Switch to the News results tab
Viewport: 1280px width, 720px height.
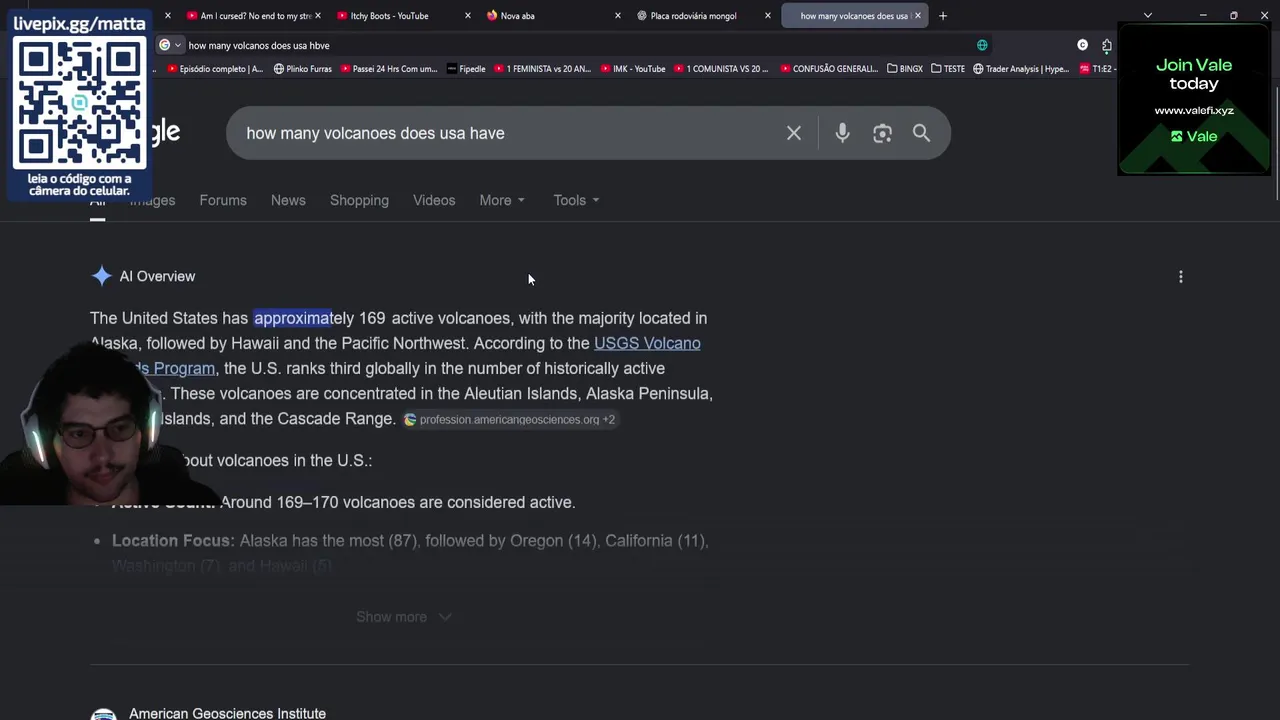(x=288, y=200)
